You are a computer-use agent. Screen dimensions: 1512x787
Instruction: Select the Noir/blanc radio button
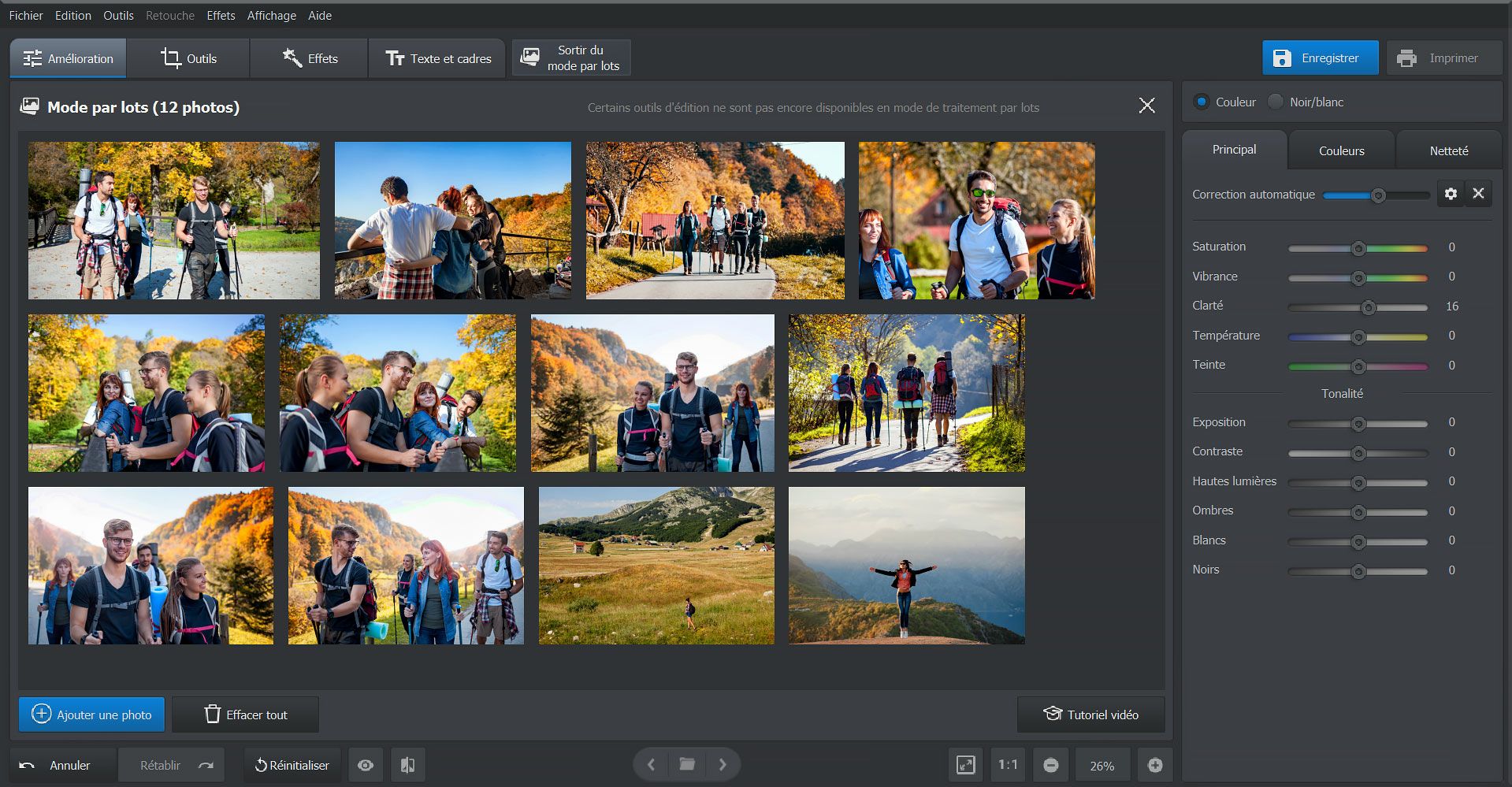(1276, 102)
